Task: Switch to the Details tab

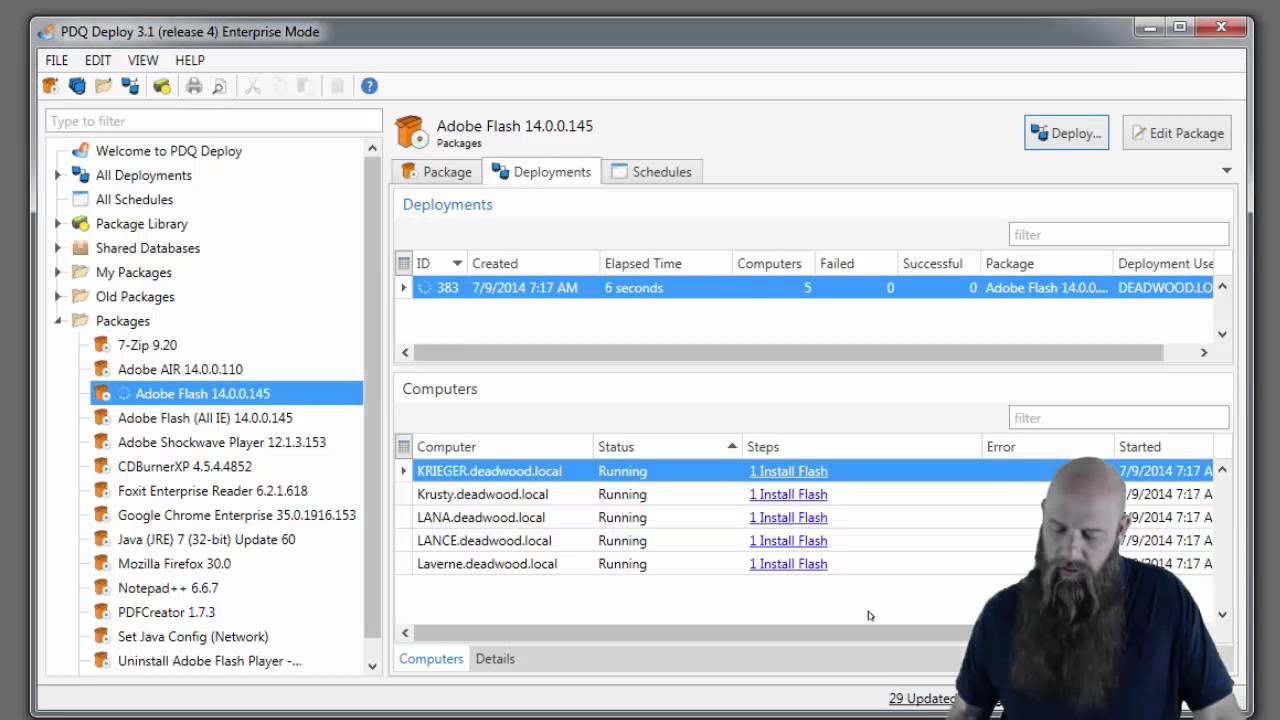Action: pyautogui.click(x=495, y=659)
